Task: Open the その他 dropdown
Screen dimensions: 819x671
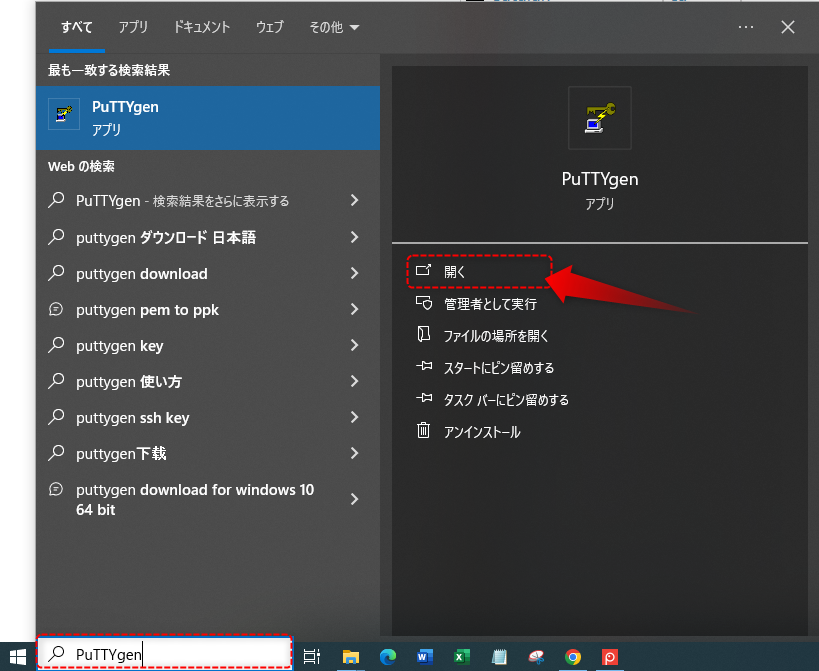Action: (334, 27)
